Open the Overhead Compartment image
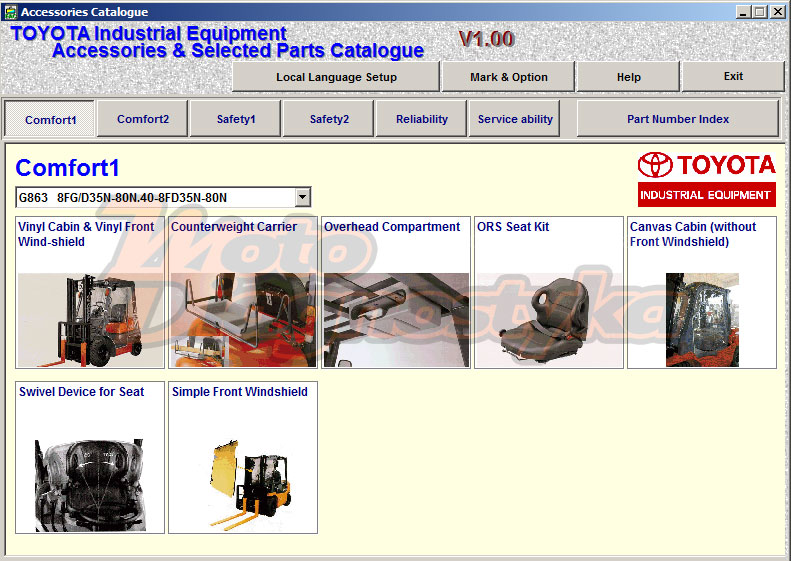791x561 pixels. click(397, 320)
